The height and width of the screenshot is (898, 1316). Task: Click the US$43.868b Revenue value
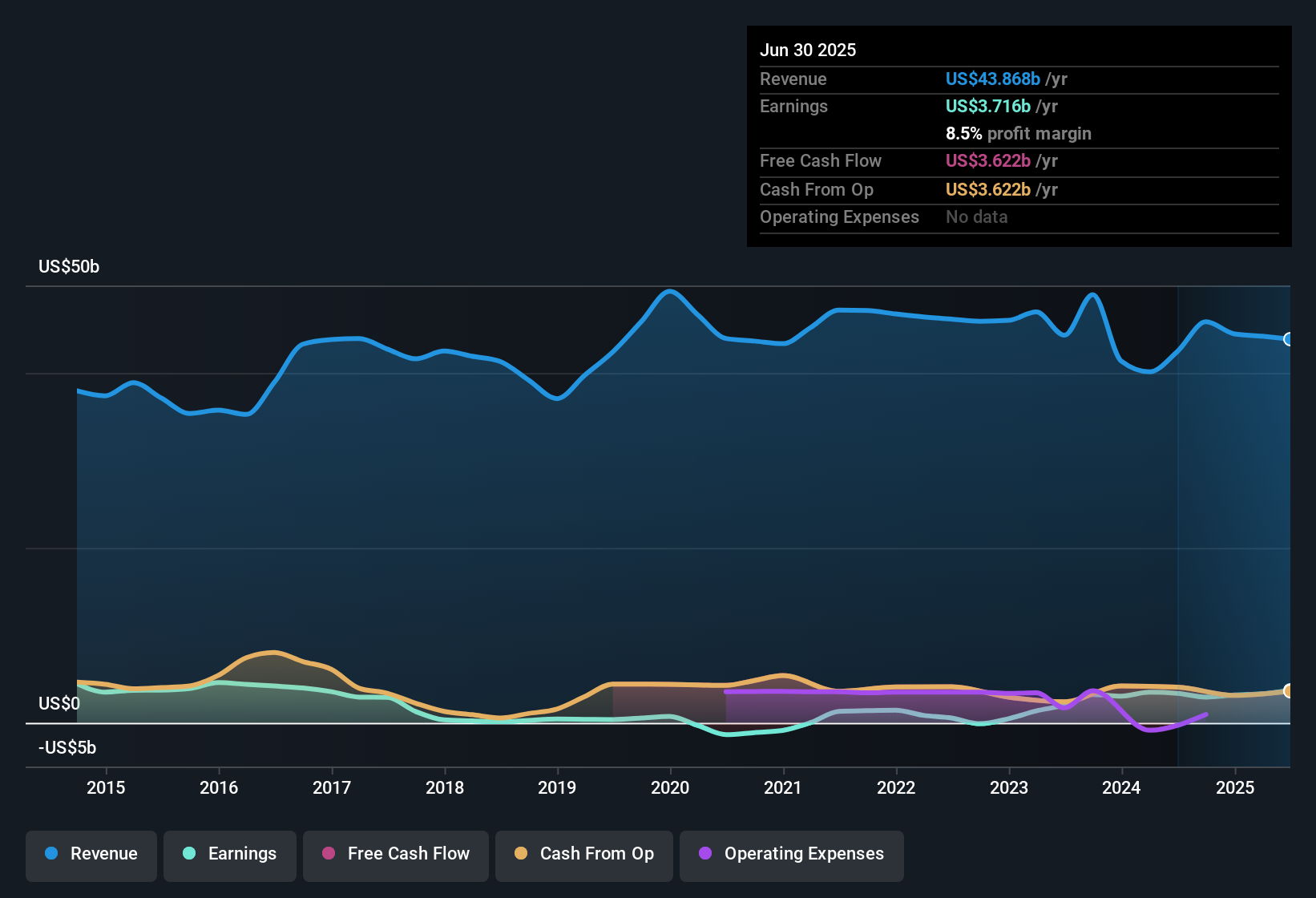tap(992, 79)
